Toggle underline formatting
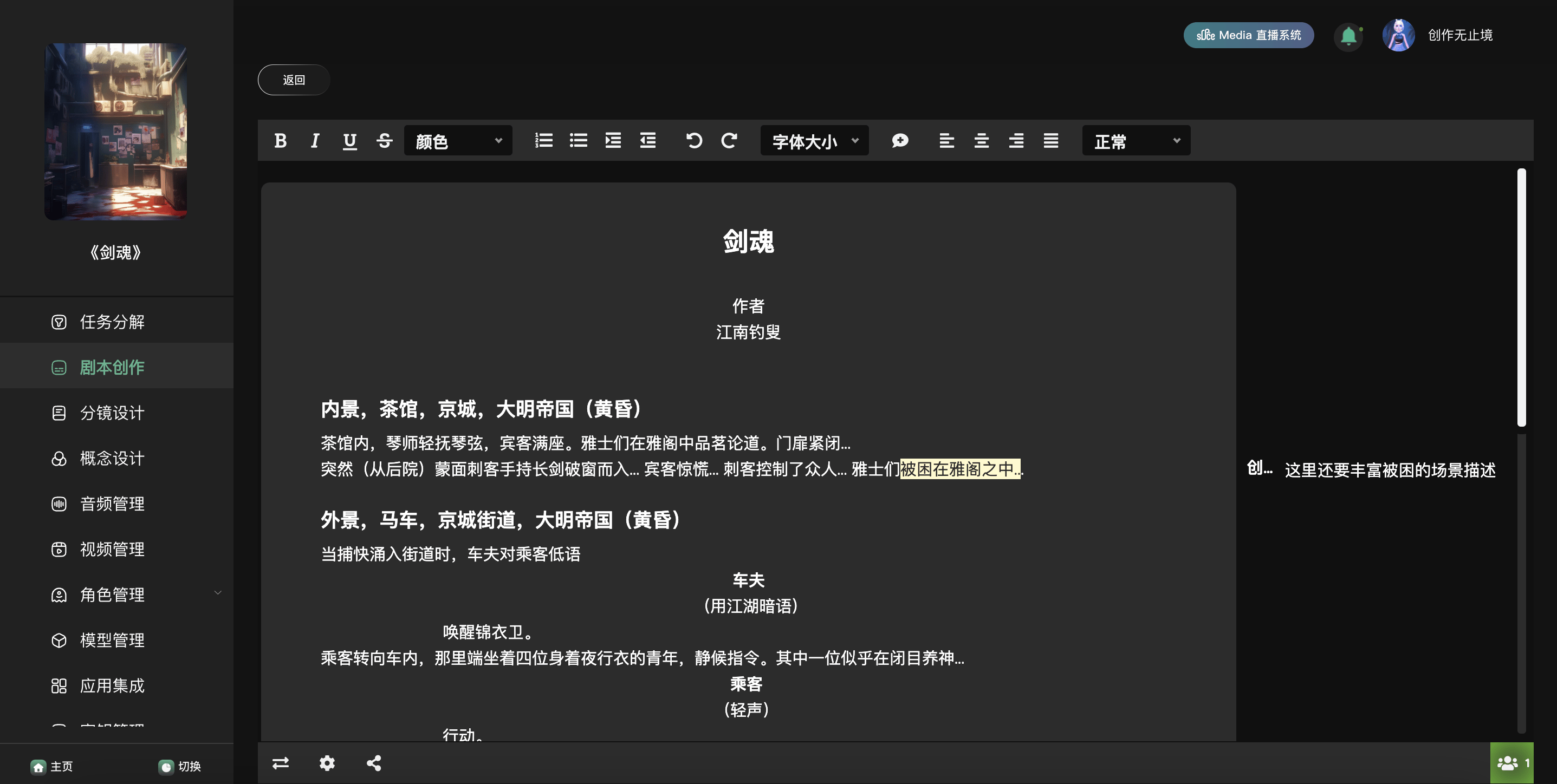 click(x=349, y=141)
